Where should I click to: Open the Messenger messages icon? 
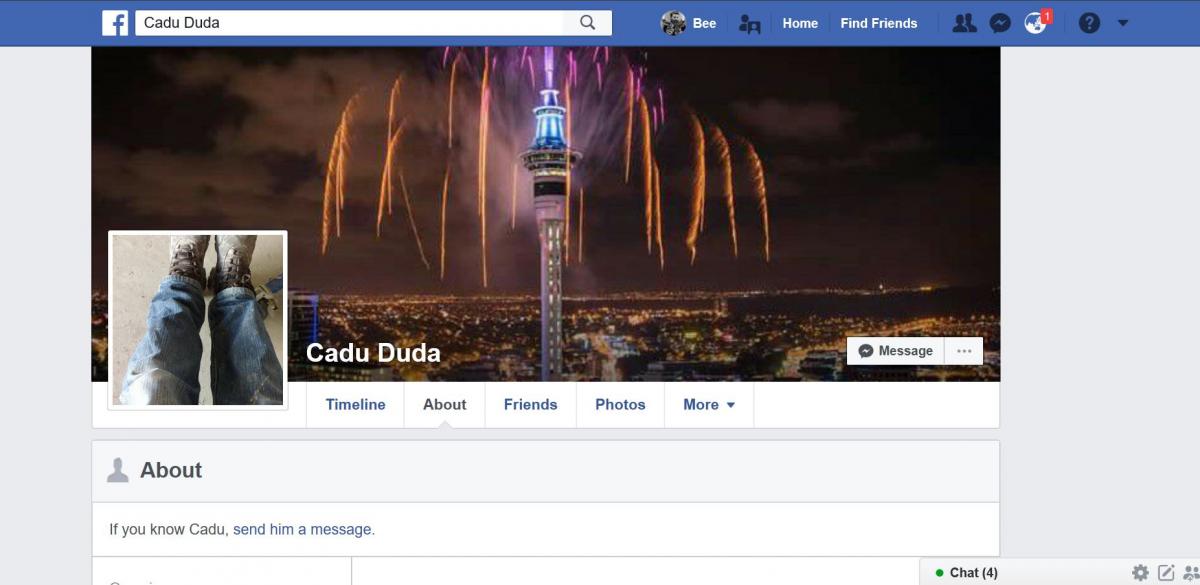click(1000, 23)
